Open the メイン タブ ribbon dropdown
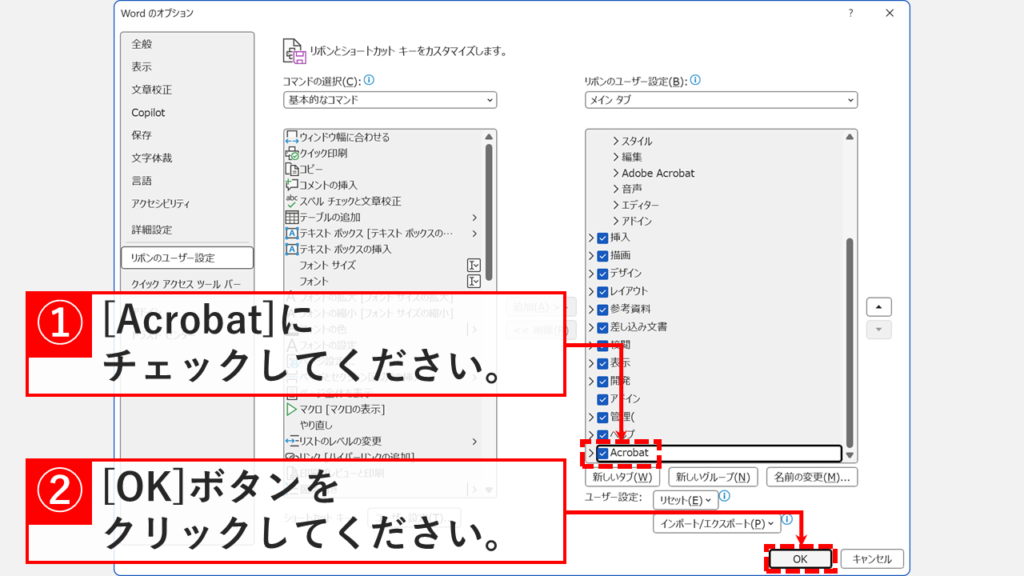This screenshot has width=1024, height=576. 721,100
